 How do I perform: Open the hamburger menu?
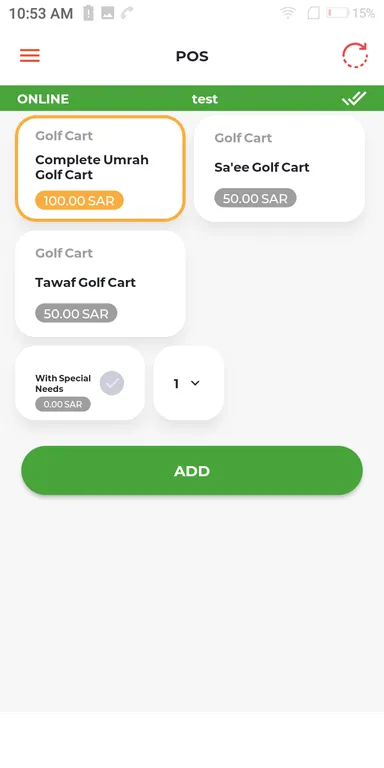[30, 56]
